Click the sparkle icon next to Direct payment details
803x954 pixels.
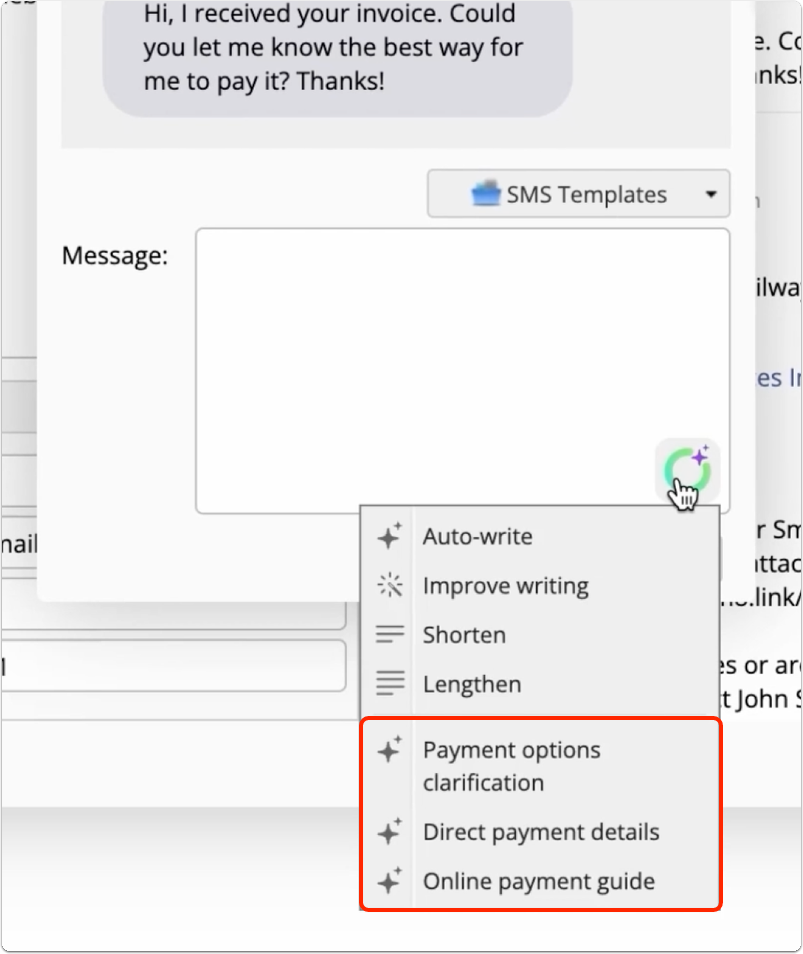[x=388, y=831]
